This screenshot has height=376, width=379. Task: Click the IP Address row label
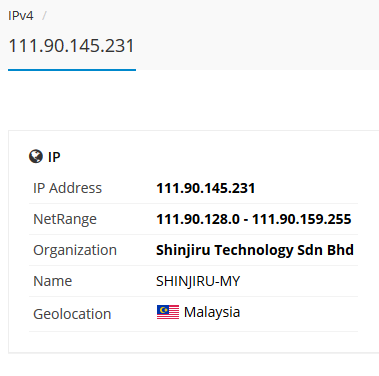tap(68, 188)
